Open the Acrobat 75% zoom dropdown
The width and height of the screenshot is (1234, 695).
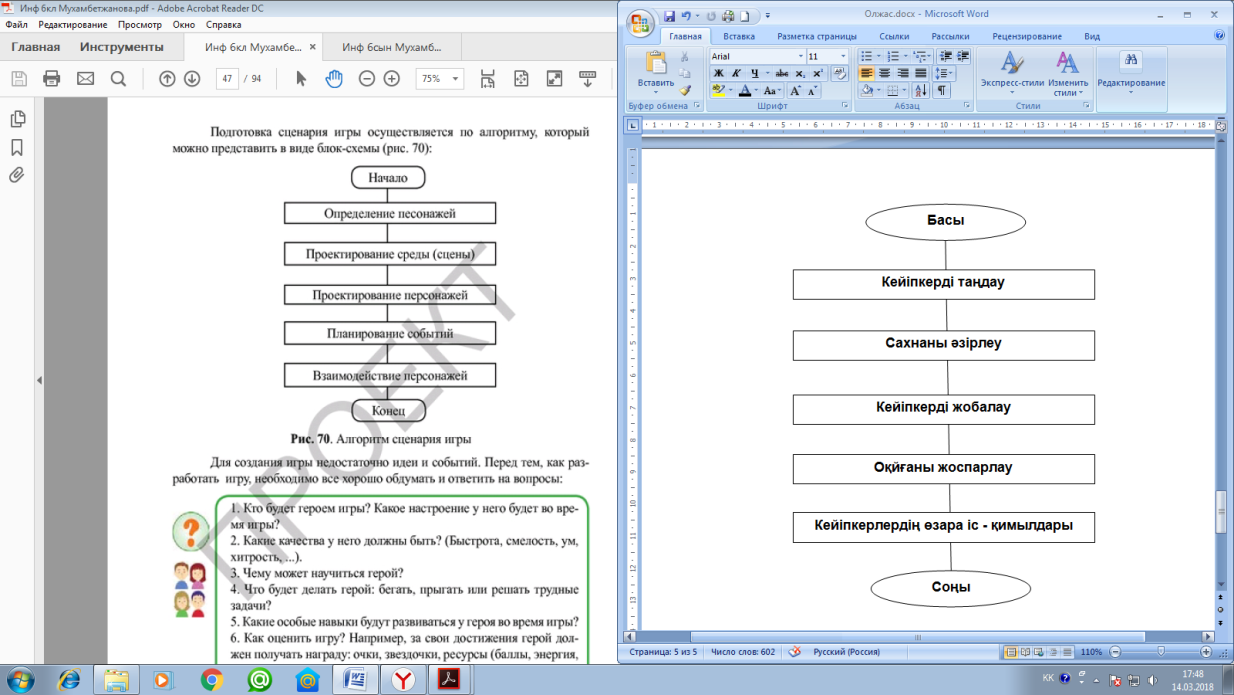[x=457, y=79]
